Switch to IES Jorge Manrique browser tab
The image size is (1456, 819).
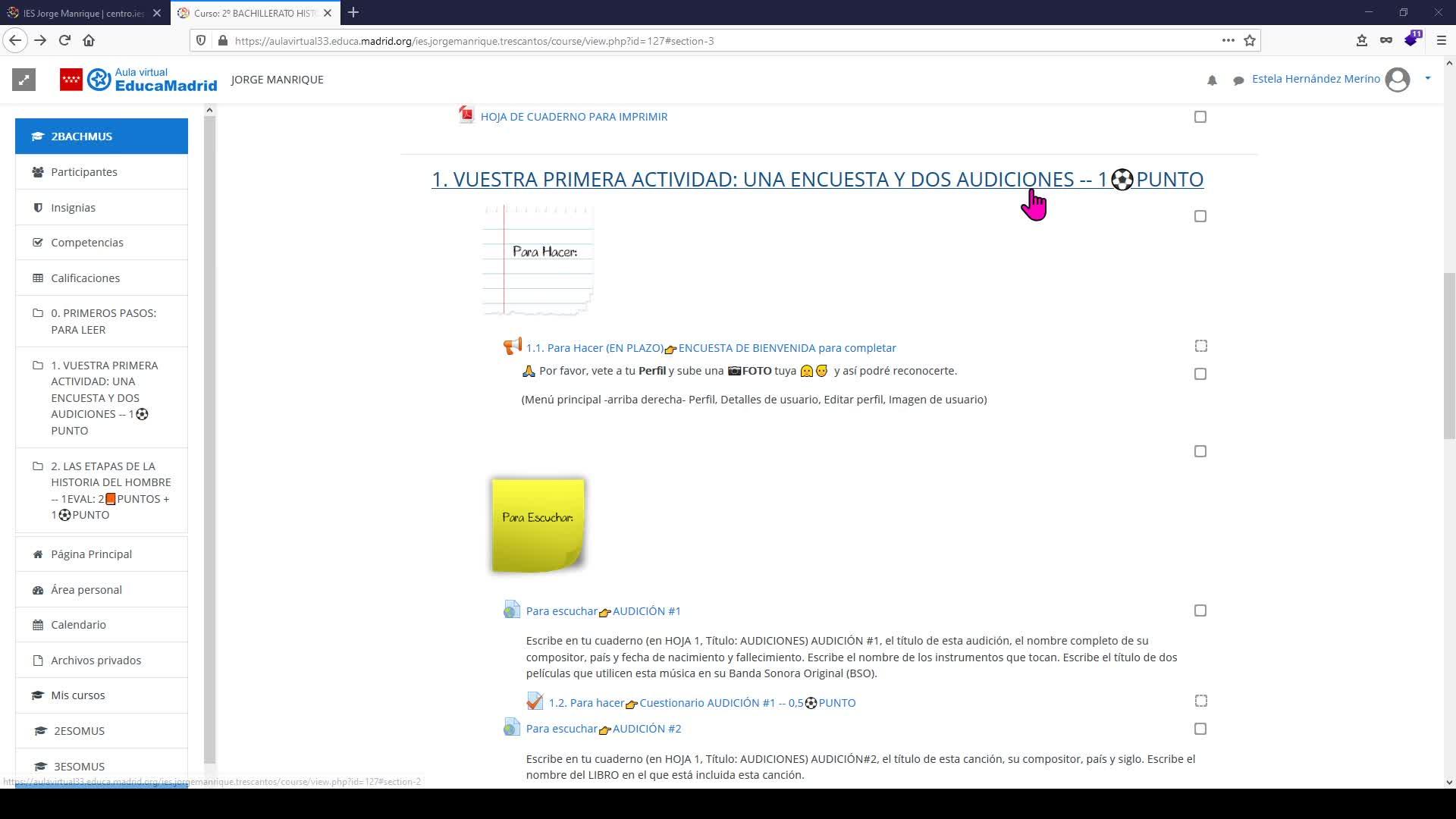click(x=82, y=13)
